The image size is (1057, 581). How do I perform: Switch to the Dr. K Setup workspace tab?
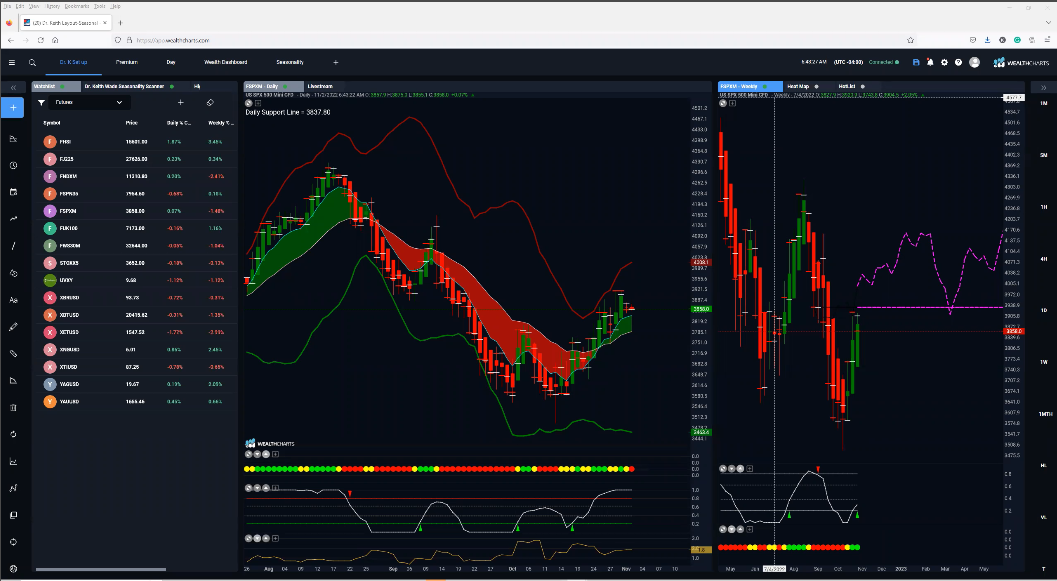point(73,63)
